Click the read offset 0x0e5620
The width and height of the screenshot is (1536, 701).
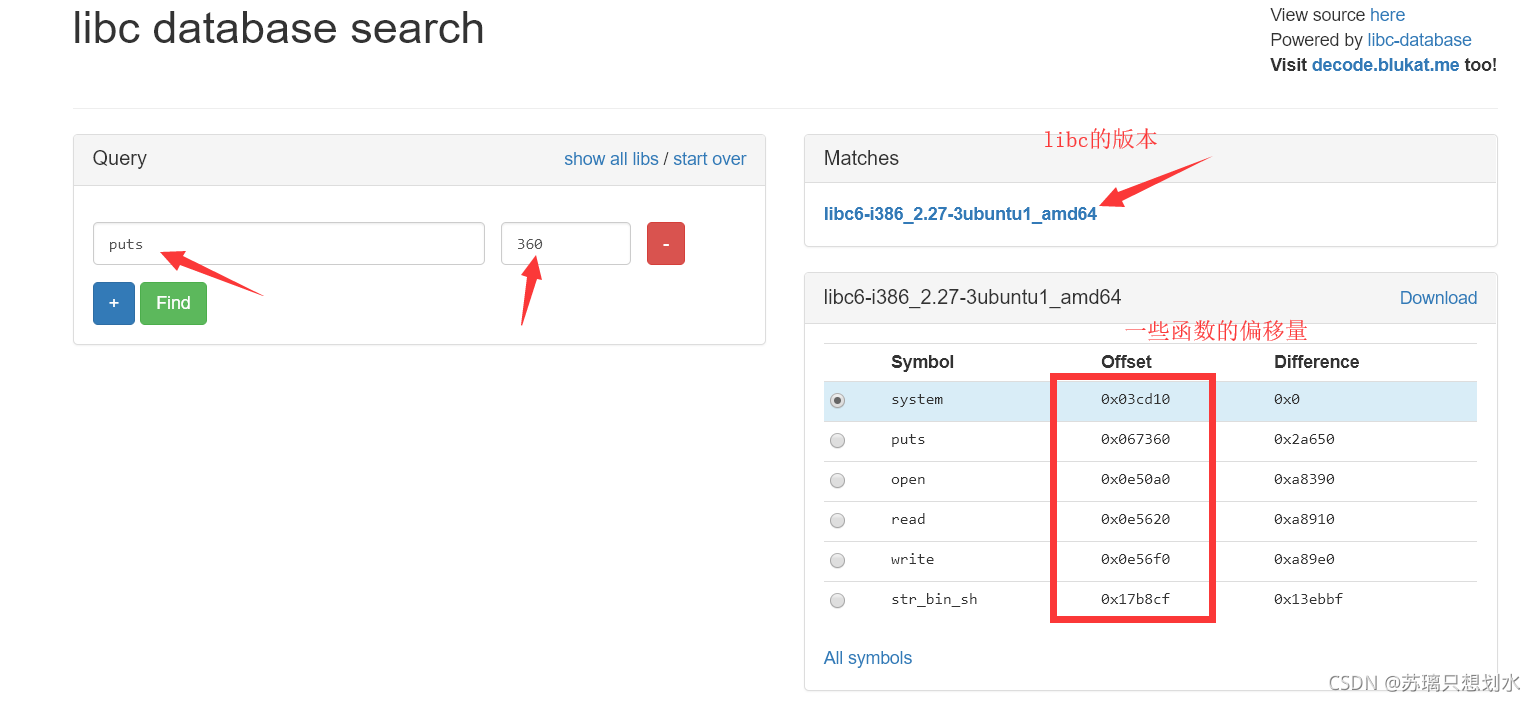pyautogui.click(x=1135, y=519)
